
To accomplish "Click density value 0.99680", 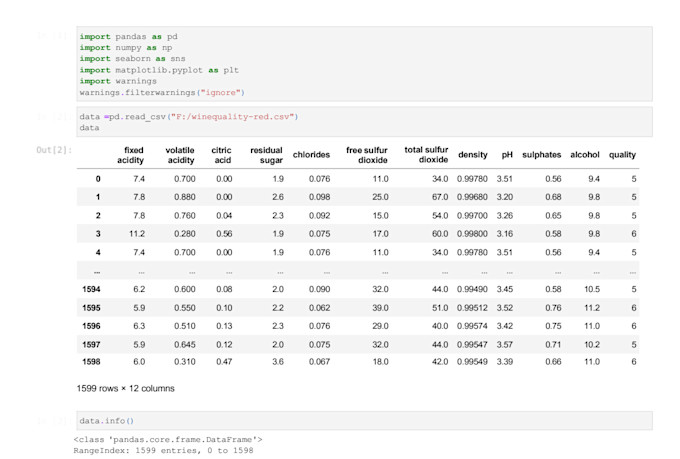I will tap(472, 197).
